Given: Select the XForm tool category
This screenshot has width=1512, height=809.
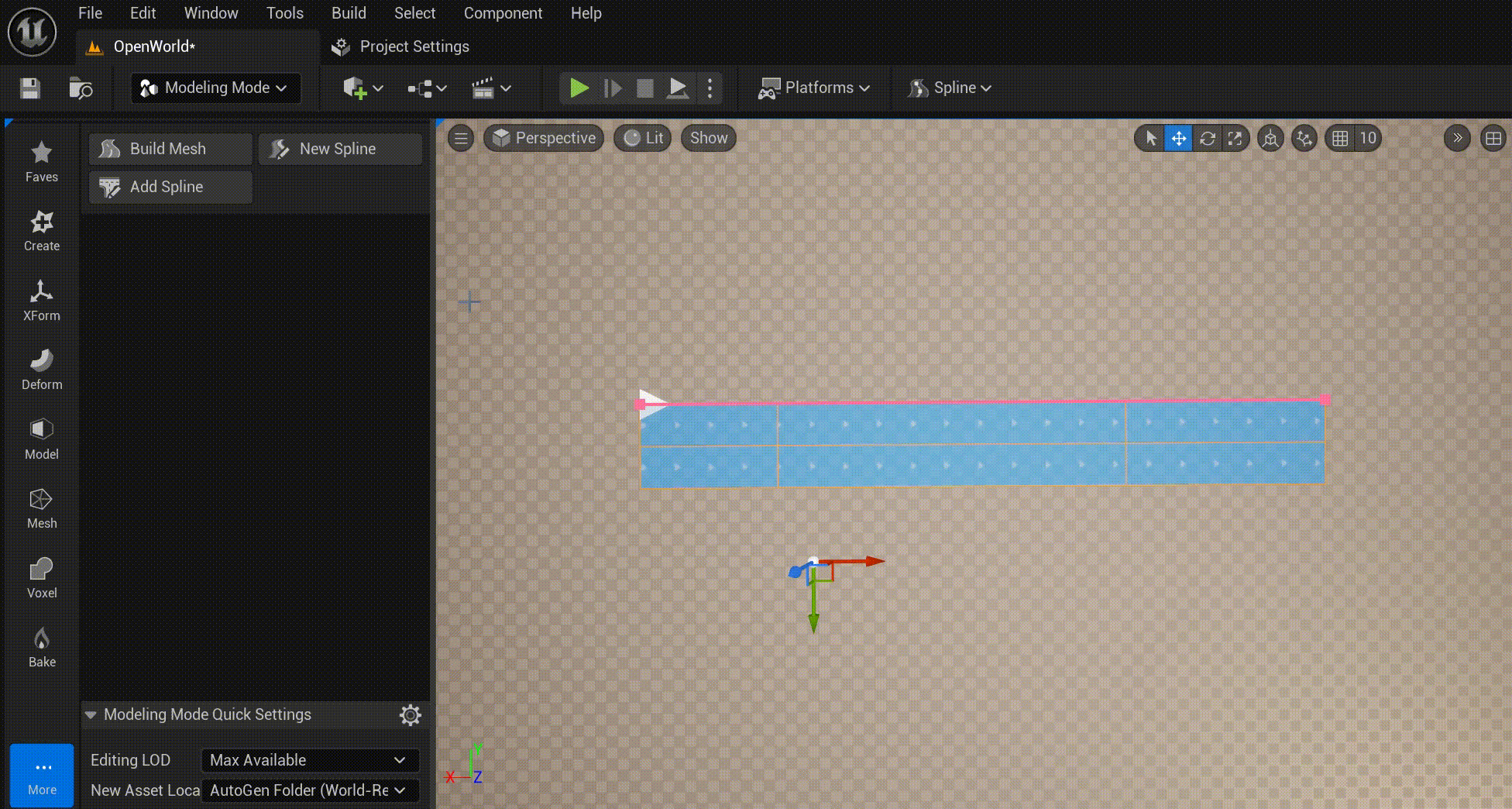Looking at the screenshot, I should pos(42,301).
